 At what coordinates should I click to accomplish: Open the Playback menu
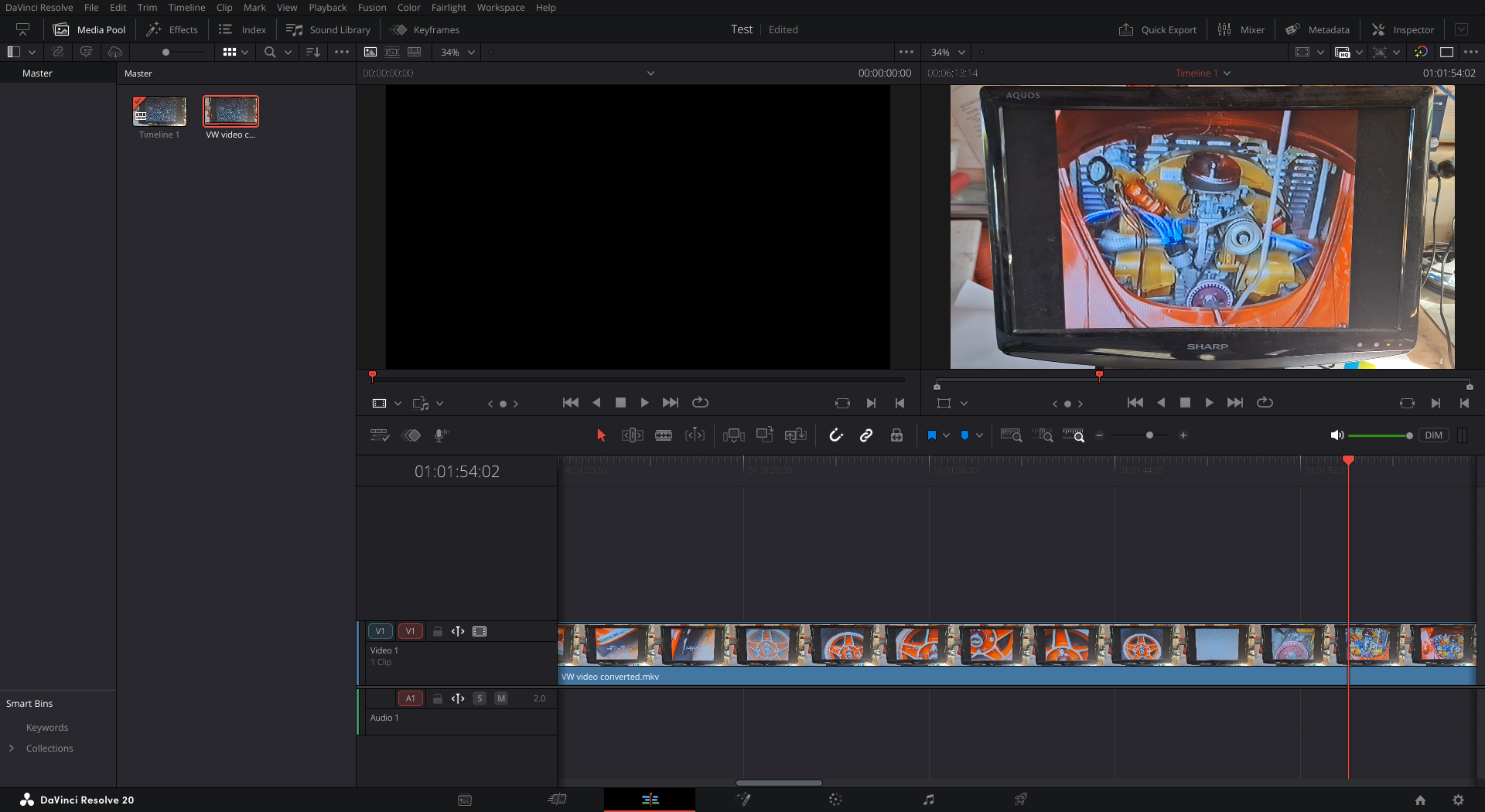[327, 7]
